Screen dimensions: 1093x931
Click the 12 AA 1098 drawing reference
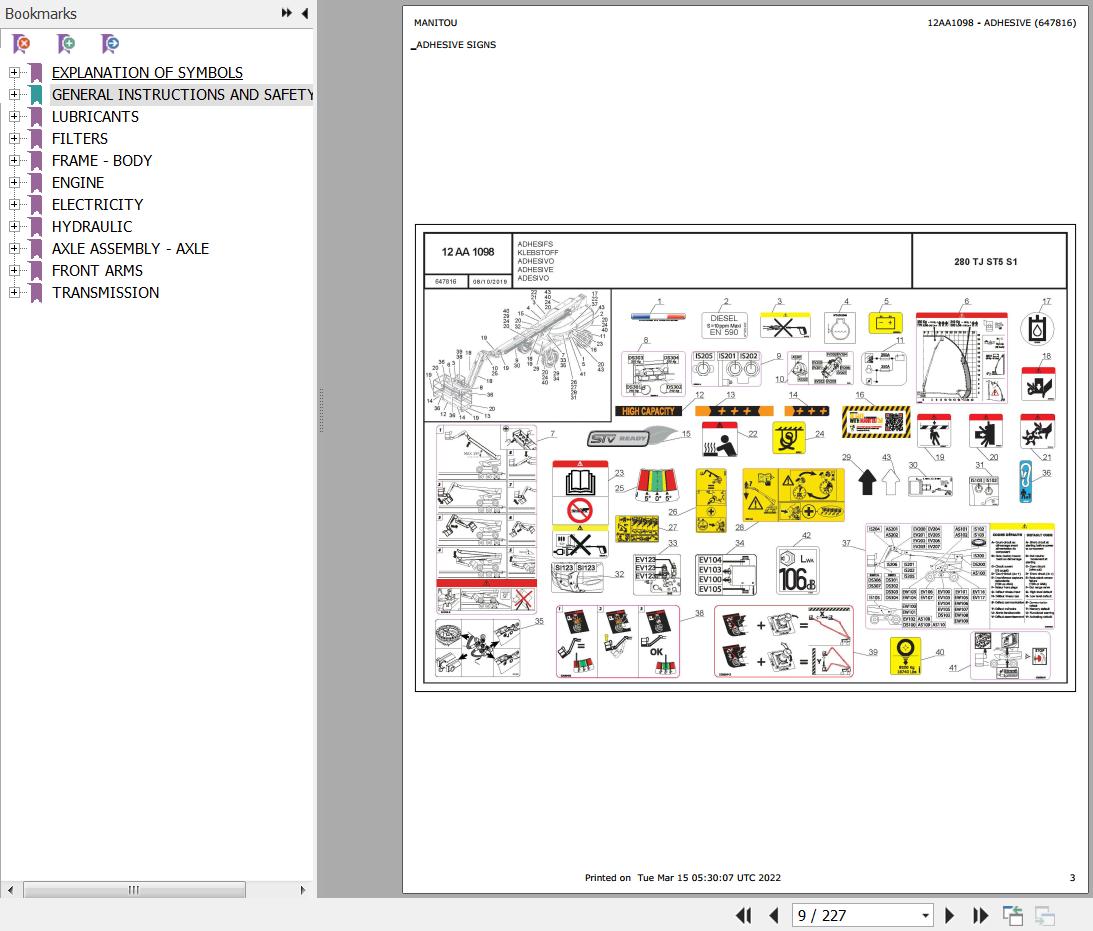[x=468, y=252]
